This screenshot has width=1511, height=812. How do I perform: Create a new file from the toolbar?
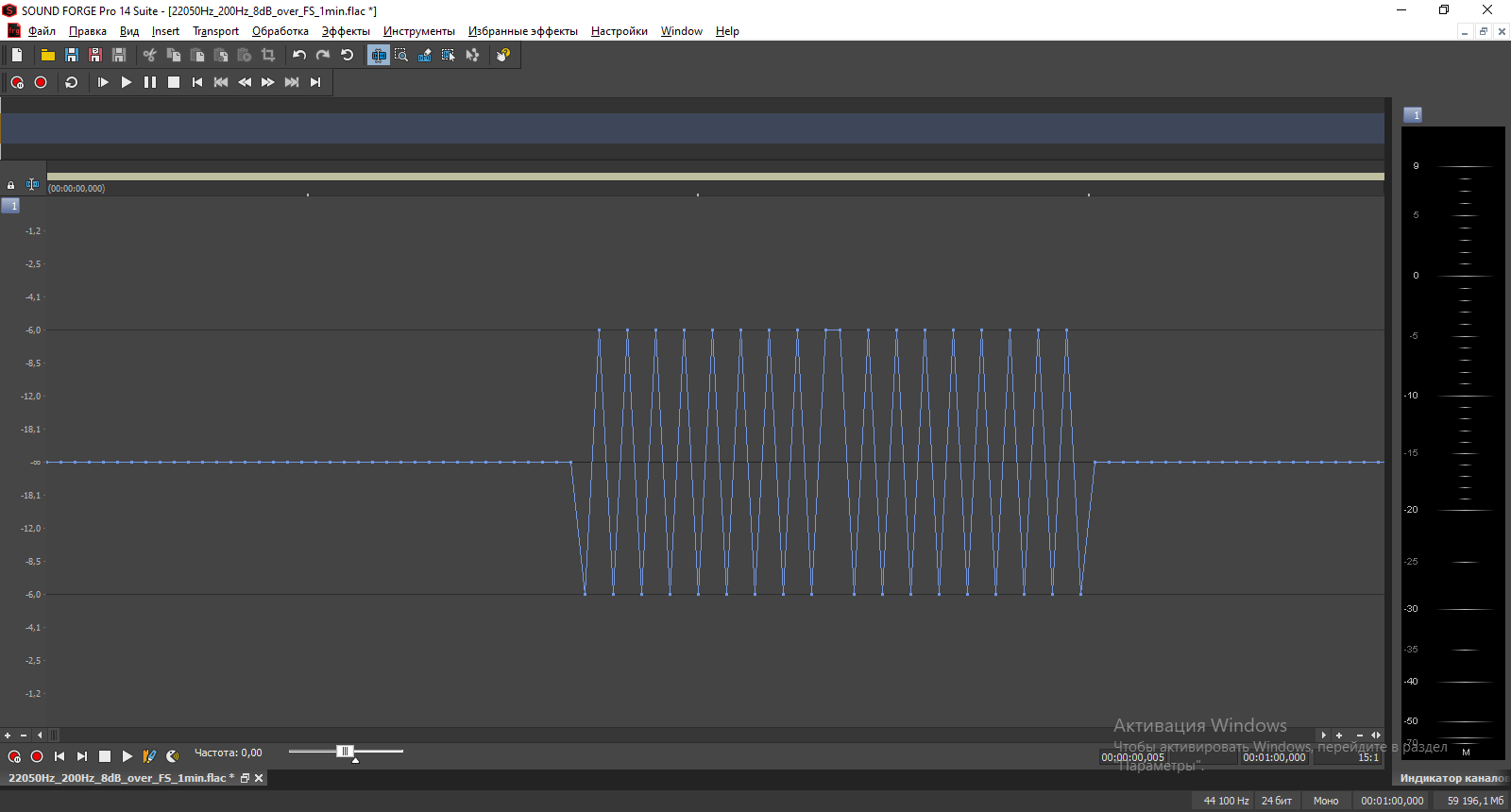pyautogui.click(x=17, y=55)
